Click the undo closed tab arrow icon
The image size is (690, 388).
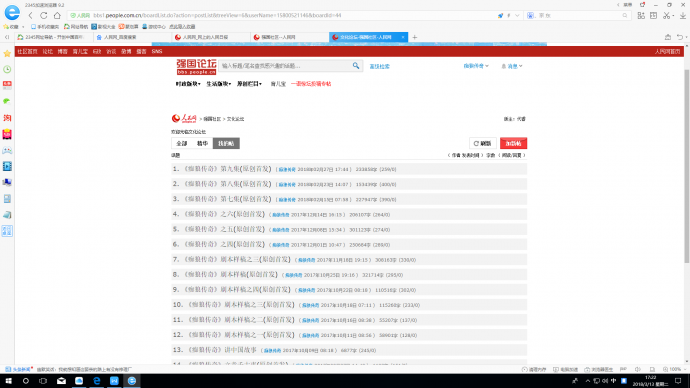tap(680, 37)
